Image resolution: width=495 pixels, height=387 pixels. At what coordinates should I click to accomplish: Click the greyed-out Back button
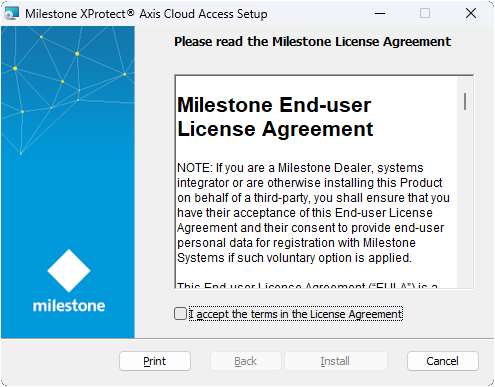pyautogui.click(x=246, y=361)
